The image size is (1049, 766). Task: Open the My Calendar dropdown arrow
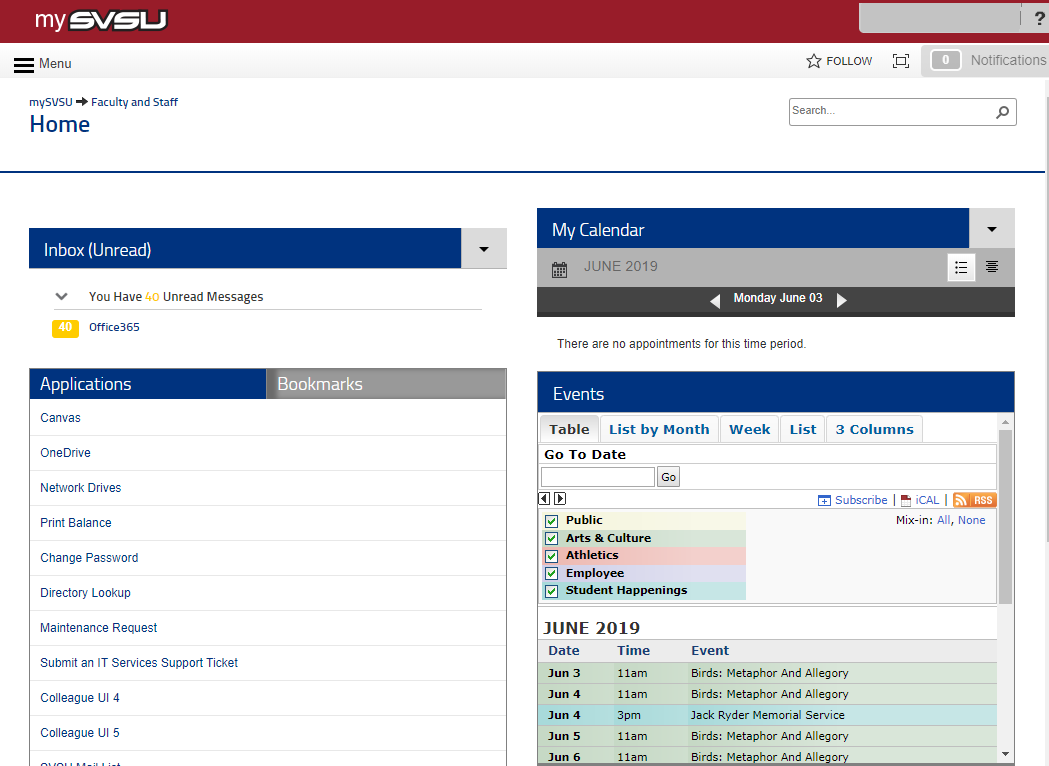(992, 229)
